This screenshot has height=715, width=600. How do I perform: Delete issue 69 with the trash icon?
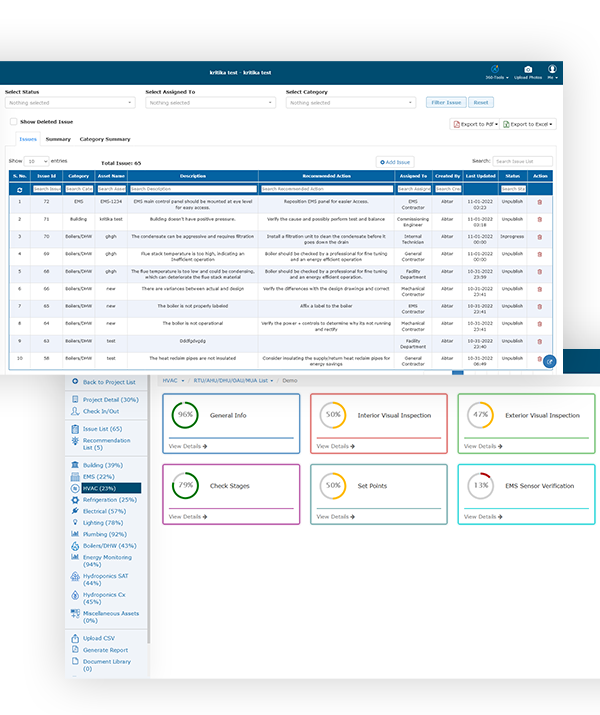tap(540, 254)
